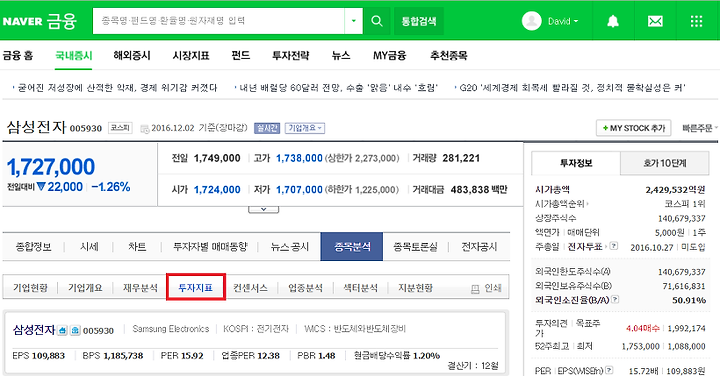The width and height of the screenshot is (720, 376).
Task: Select the MY금융 menu
Action: click(x=389, y=56)
